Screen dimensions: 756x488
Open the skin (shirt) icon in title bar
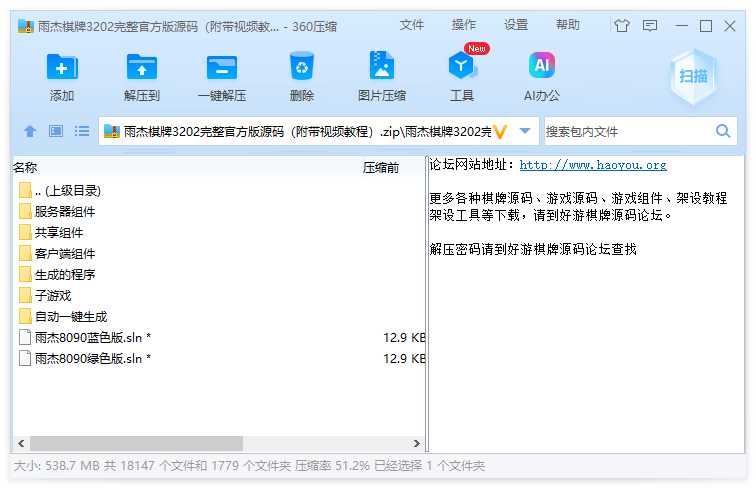(622, 25)
